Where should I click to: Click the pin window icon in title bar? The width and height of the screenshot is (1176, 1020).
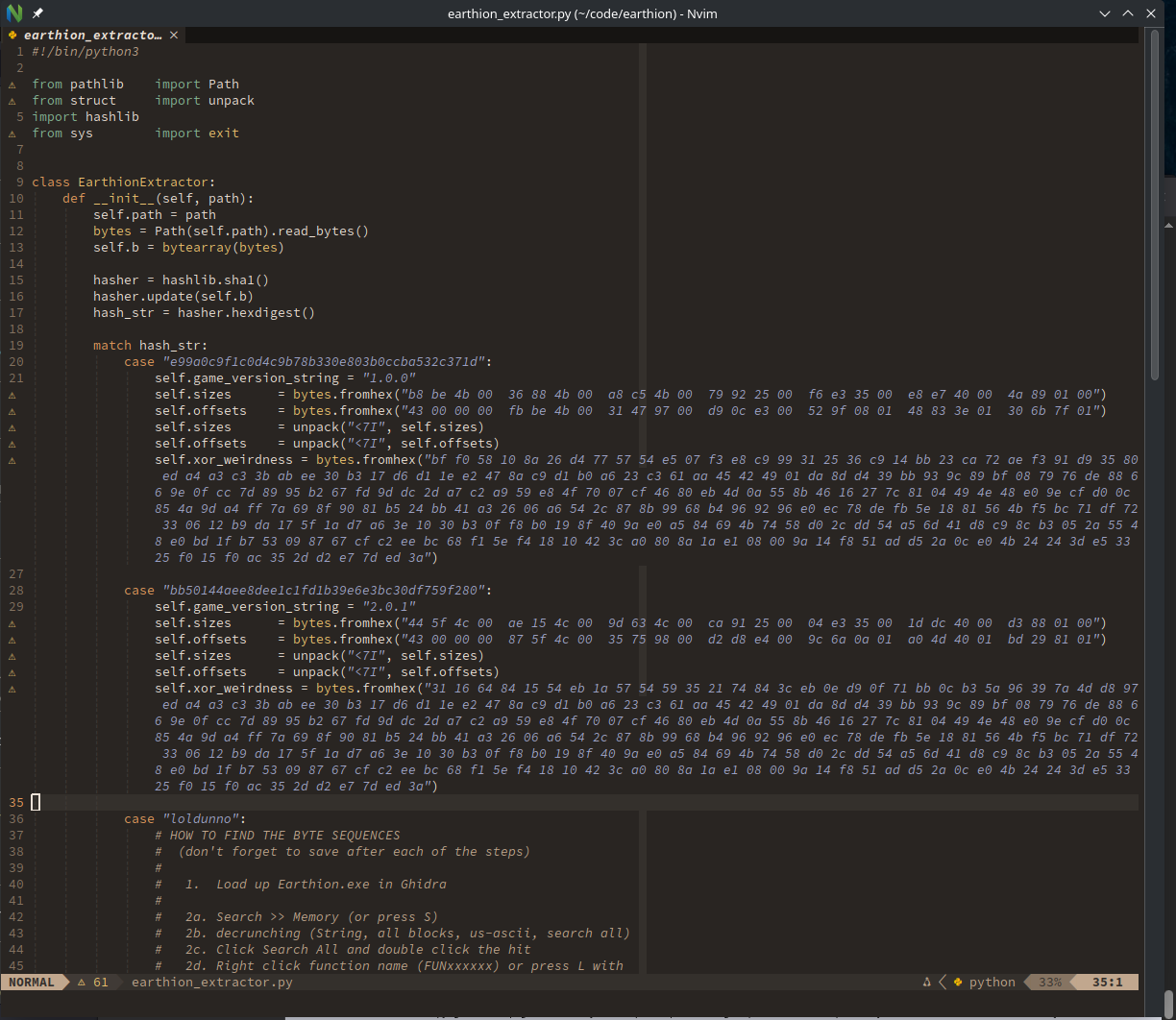pyautogui.click(x=37, y=13)
